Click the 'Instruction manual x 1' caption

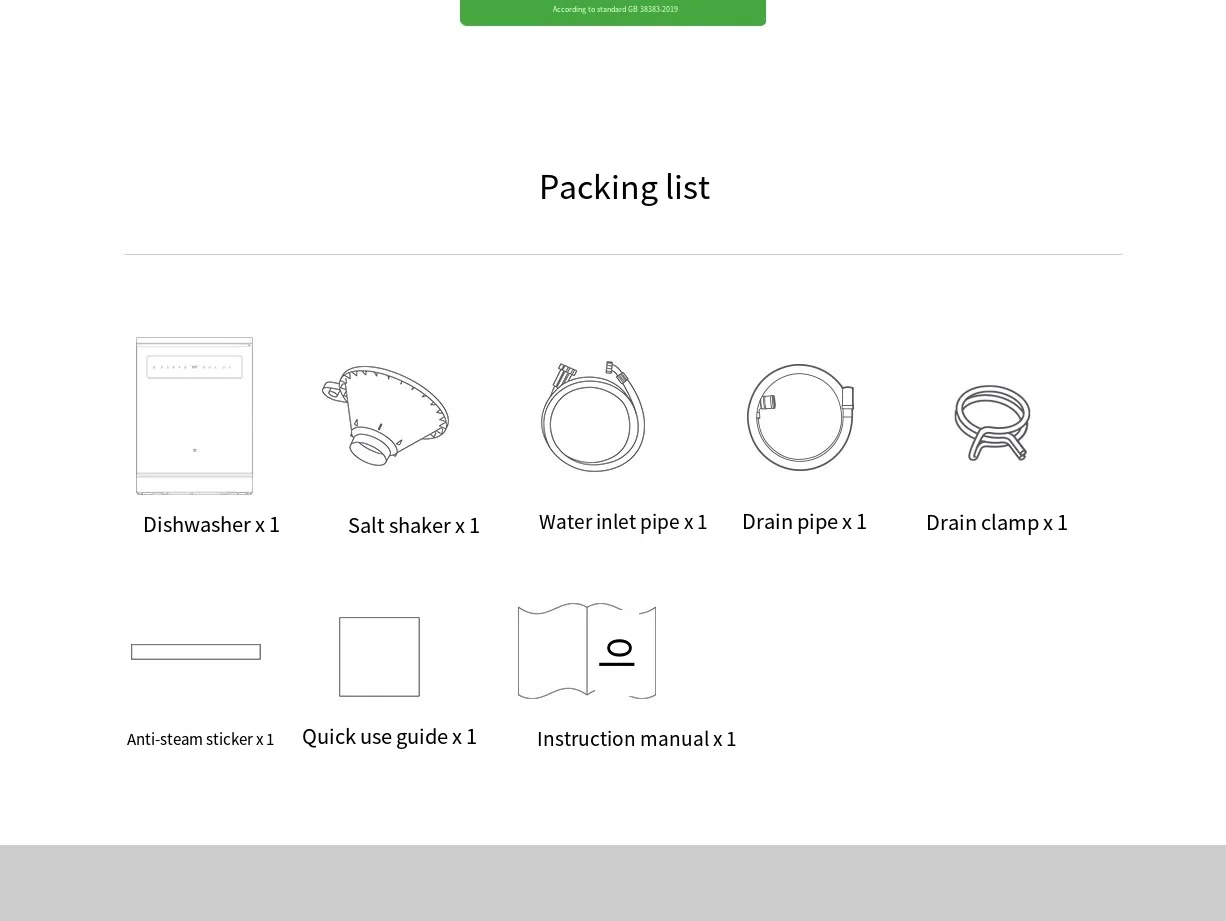[x=636, y=739]
